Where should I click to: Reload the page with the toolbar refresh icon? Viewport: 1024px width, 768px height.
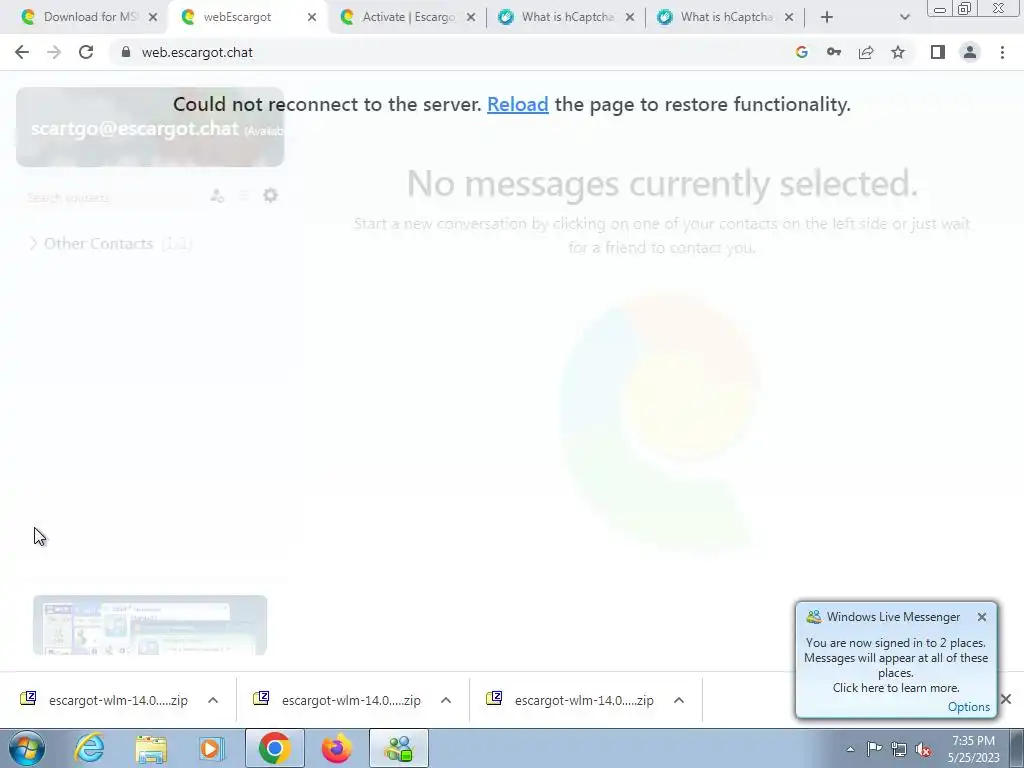coord(86,52)
